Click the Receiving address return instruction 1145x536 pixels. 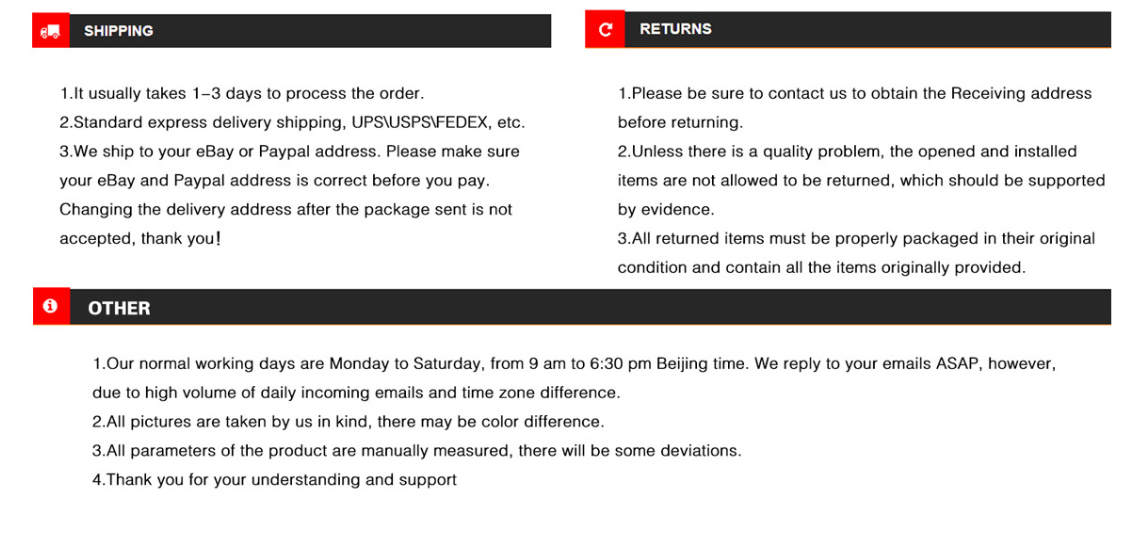point(854,94)
